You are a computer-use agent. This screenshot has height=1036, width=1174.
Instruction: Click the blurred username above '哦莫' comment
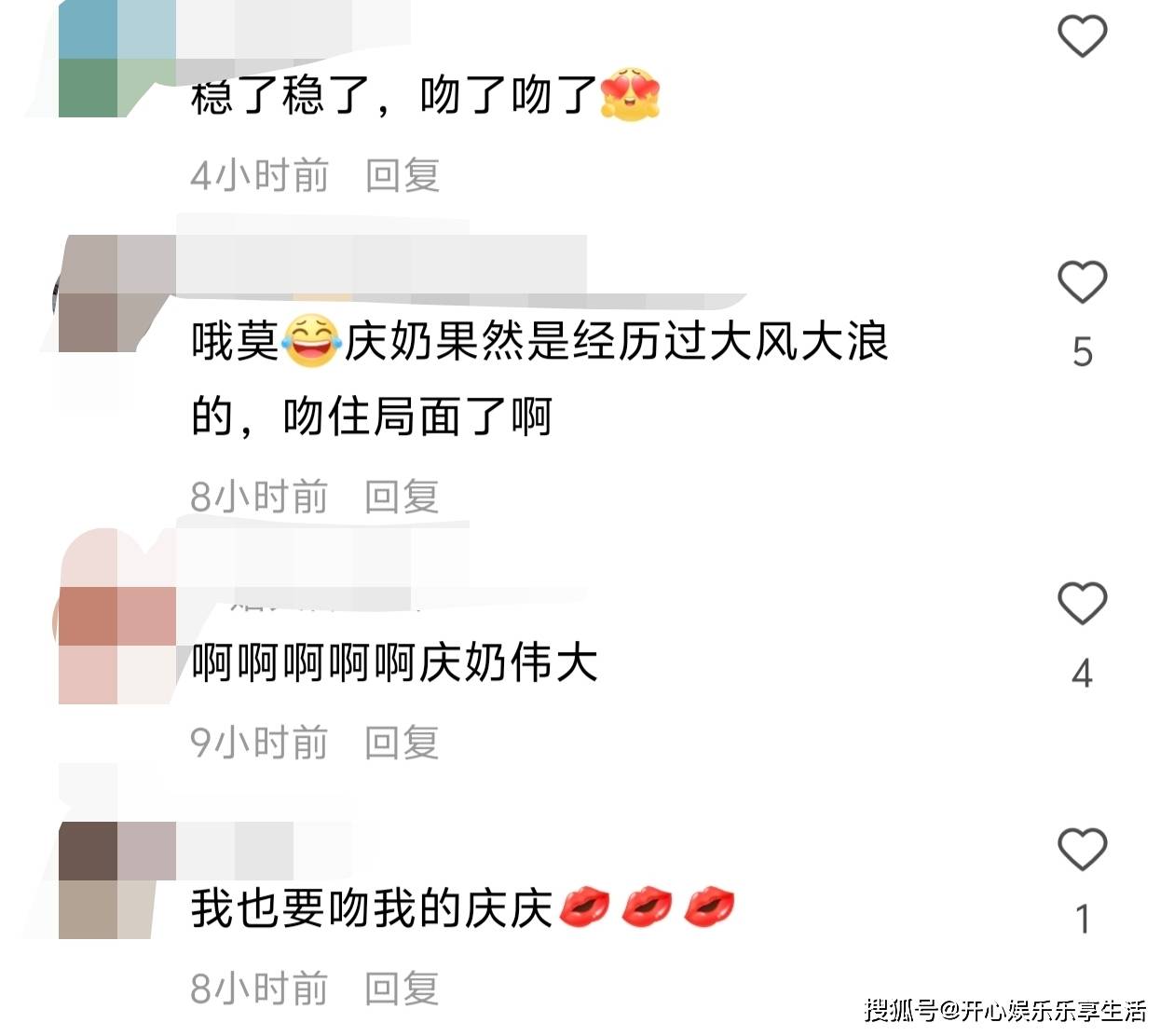click(x=382, y=266)
